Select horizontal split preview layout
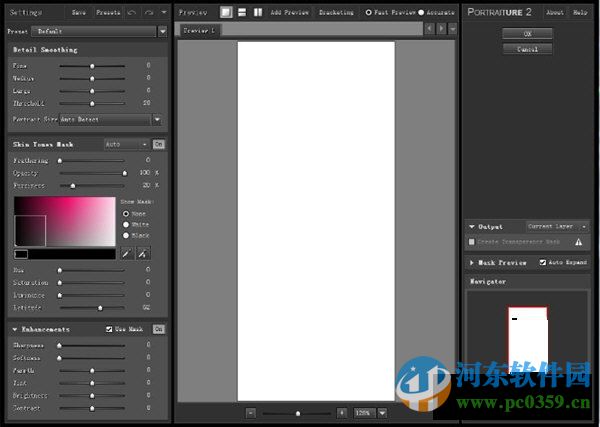 click(x=242, y=12)
